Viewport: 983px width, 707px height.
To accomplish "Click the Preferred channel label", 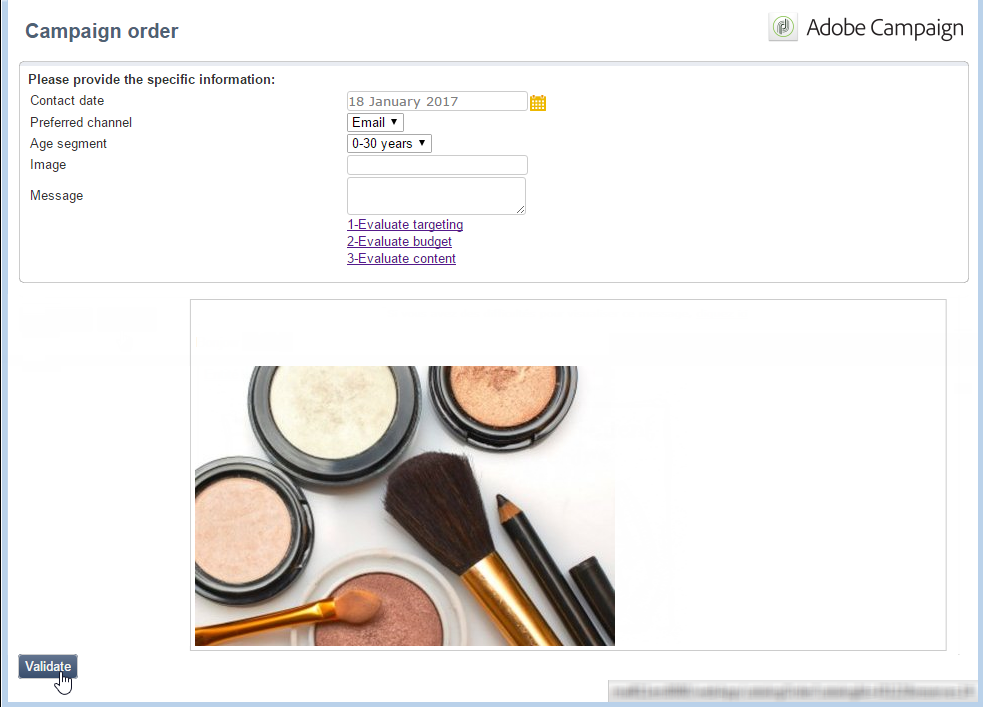I will 81,122.
